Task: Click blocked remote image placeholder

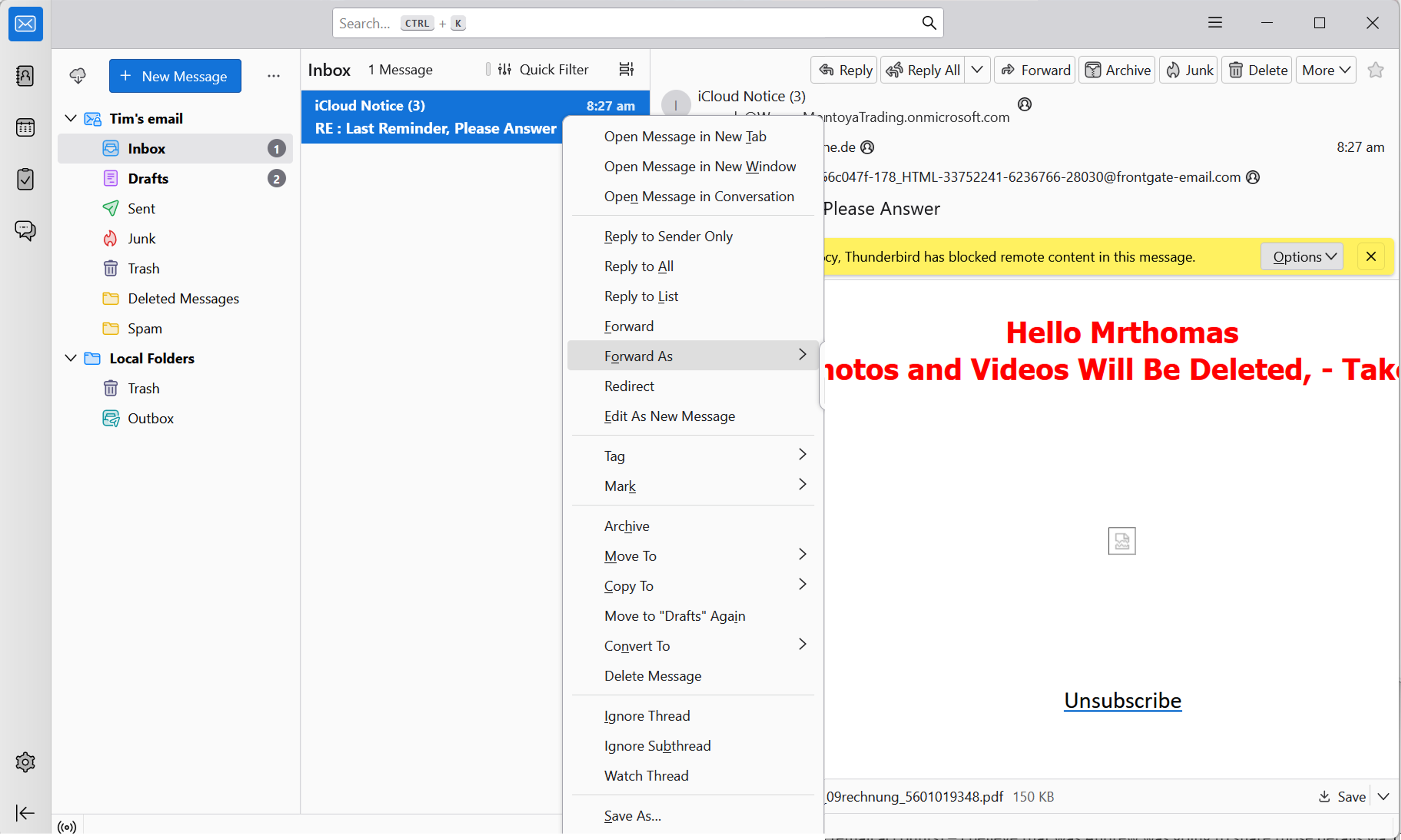Action: (x=1122, y=541)
